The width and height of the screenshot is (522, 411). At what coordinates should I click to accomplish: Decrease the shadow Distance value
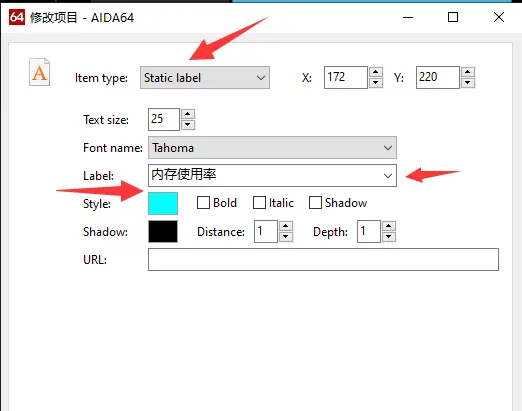tap(286, 237)
